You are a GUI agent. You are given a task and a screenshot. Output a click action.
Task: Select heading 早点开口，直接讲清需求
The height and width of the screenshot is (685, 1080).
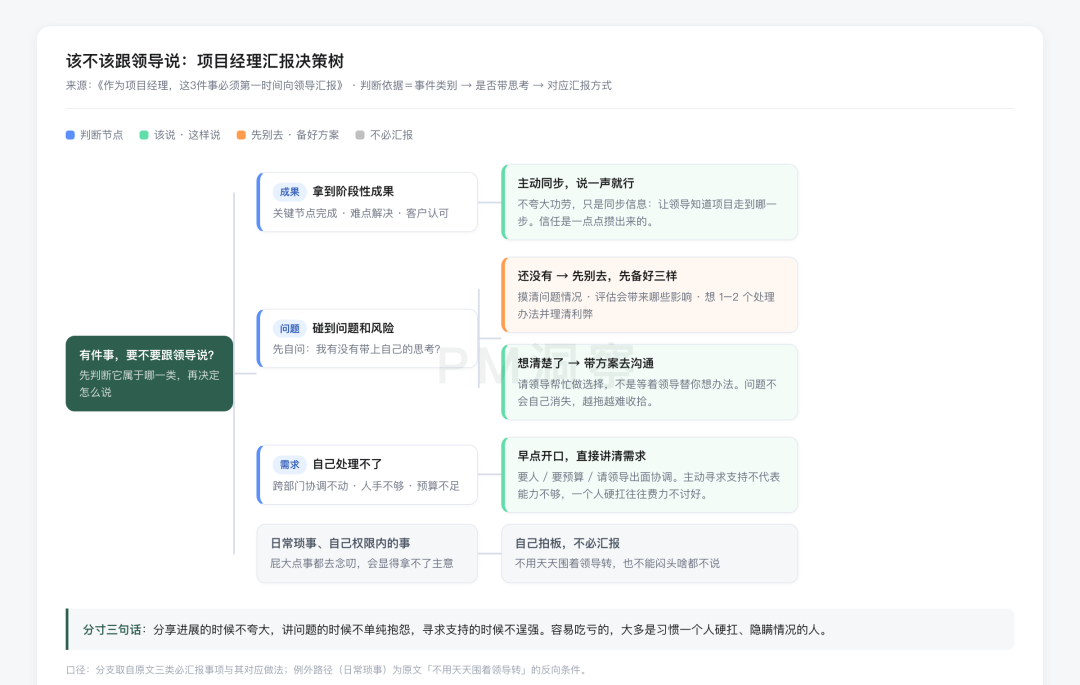(582, 456)
